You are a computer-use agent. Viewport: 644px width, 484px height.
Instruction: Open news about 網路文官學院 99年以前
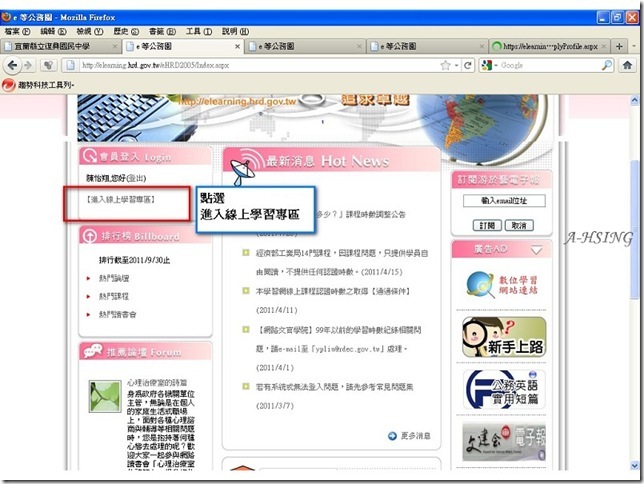click(x=338, y=339)
